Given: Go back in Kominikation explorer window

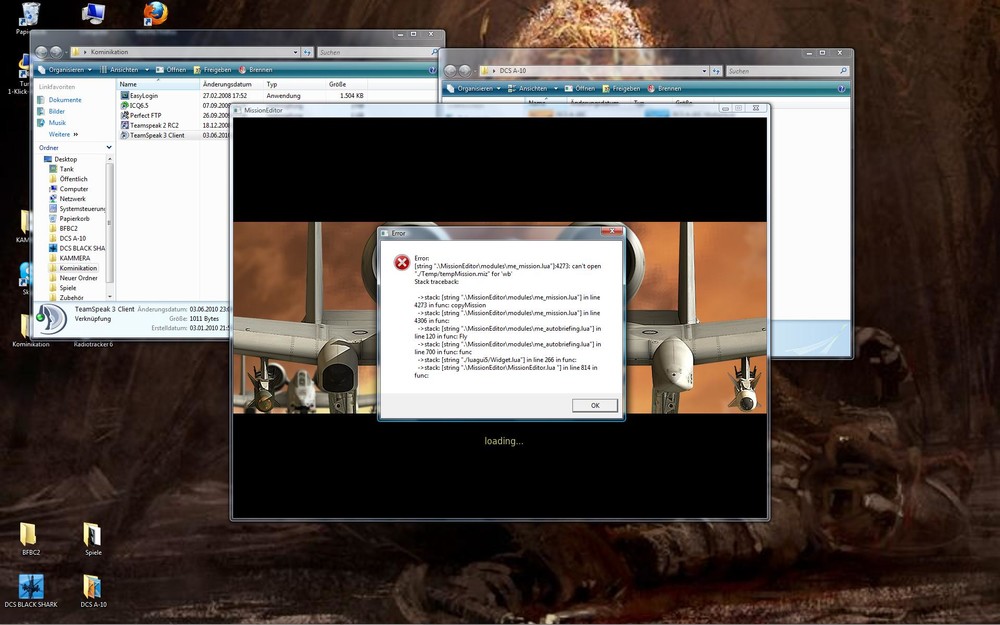Looking at the screenshot, I should pyautogui.click(x=41, y=52).
